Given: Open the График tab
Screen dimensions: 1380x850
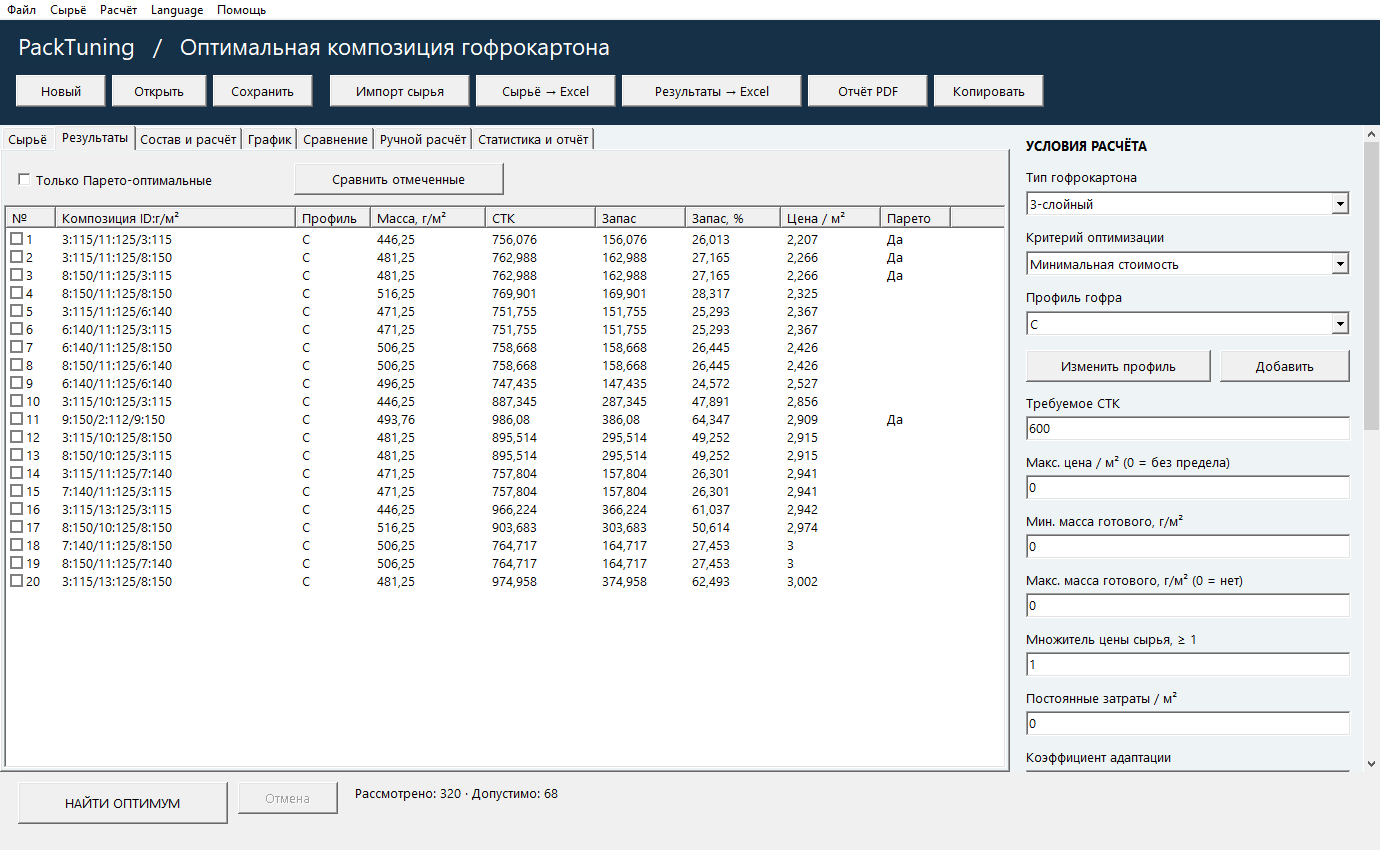Looking at the screenshot, I should [270, 140].
